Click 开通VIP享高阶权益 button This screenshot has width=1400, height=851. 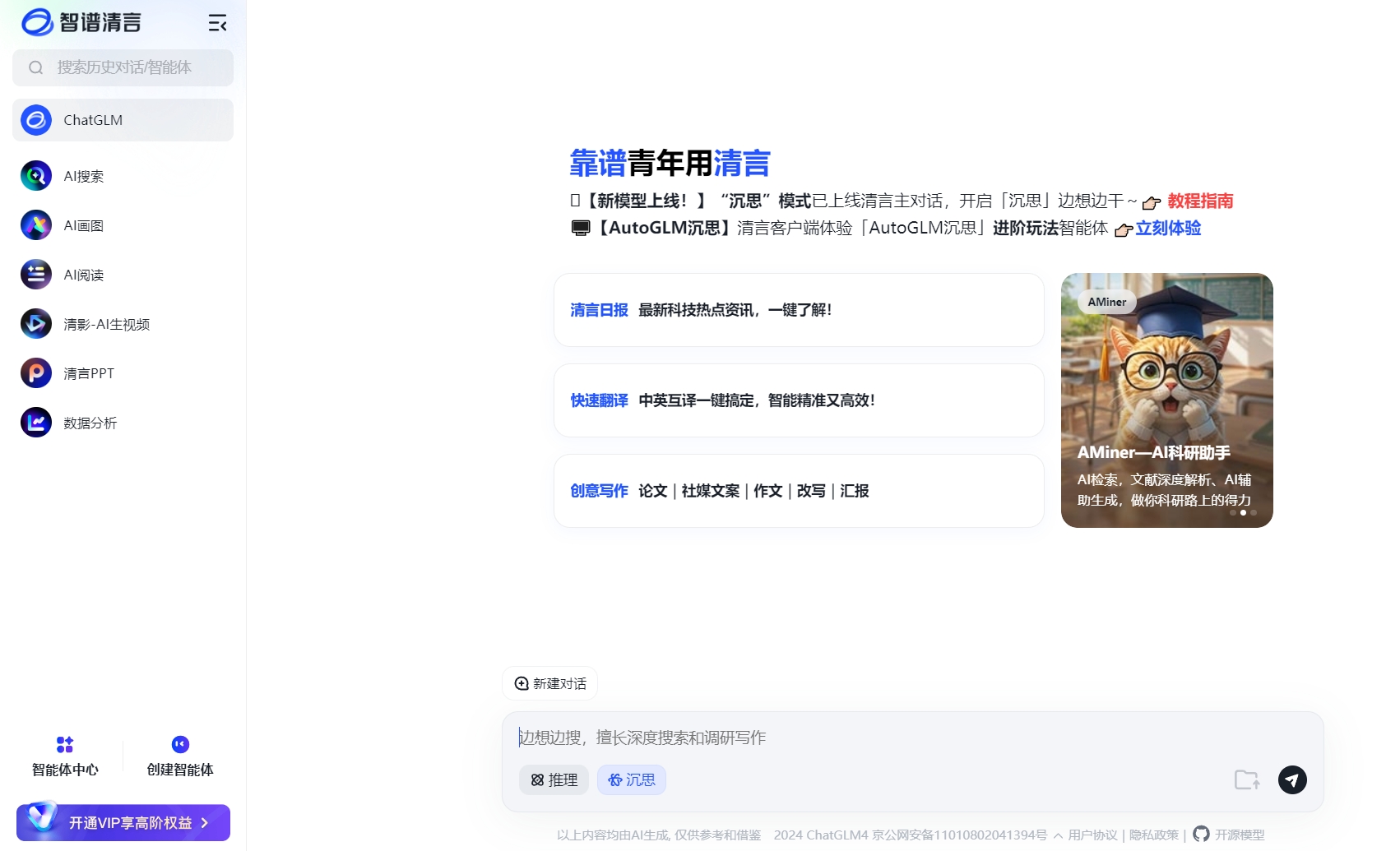[x=123, y=822]
